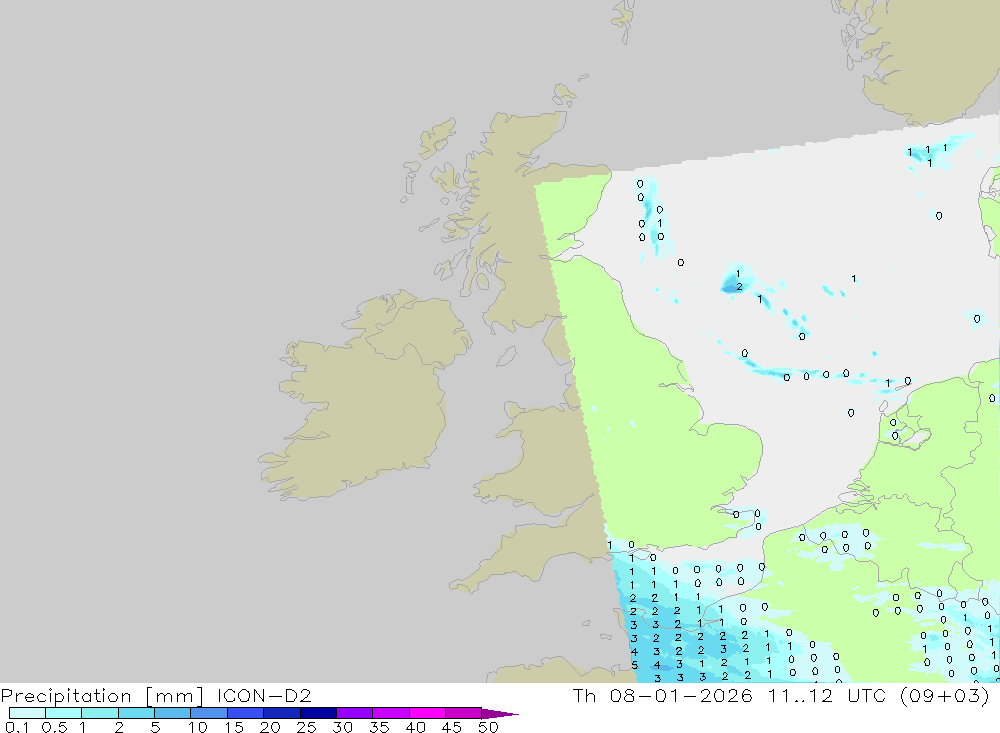Click the legend value '45'
Viewport: 1000px width, 733px height.
point(452,727)
